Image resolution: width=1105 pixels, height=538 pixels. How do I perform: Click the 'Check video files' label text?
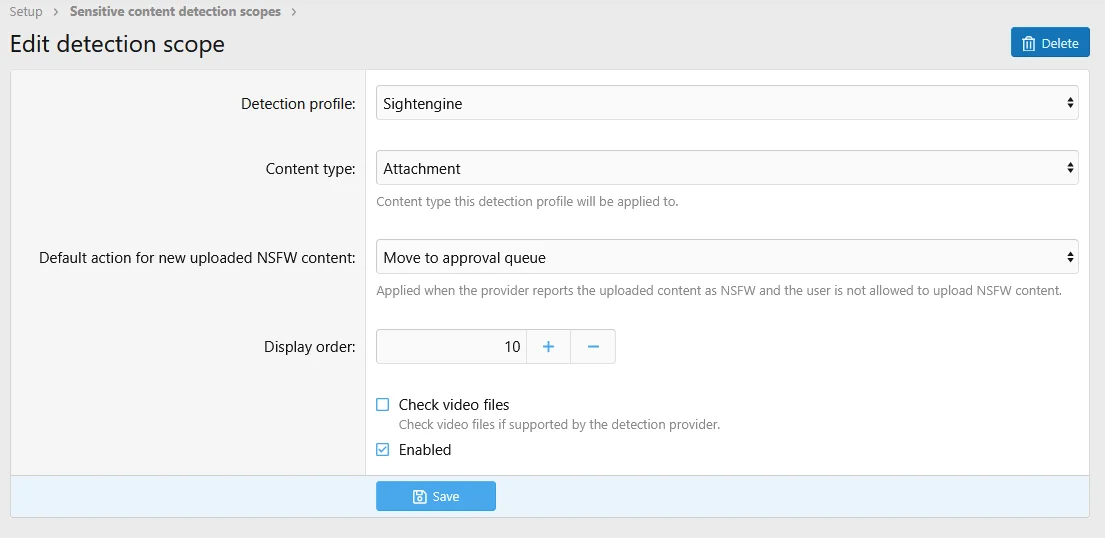point(454,405)
